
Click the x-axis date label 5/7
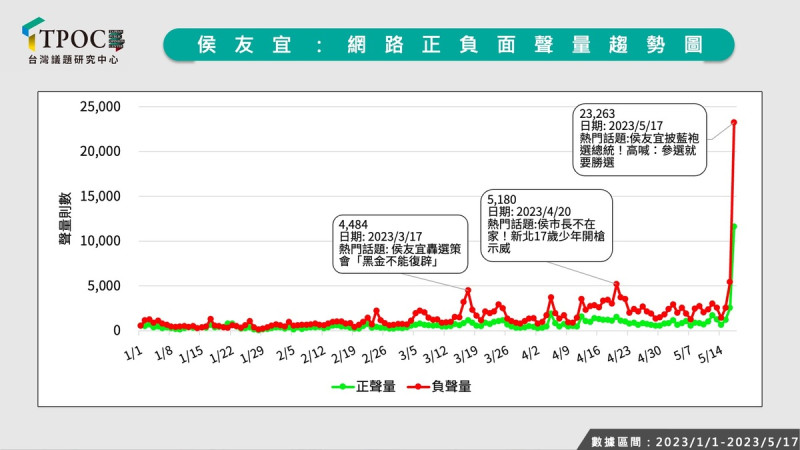pyautogui.click(x=683, y=353)
